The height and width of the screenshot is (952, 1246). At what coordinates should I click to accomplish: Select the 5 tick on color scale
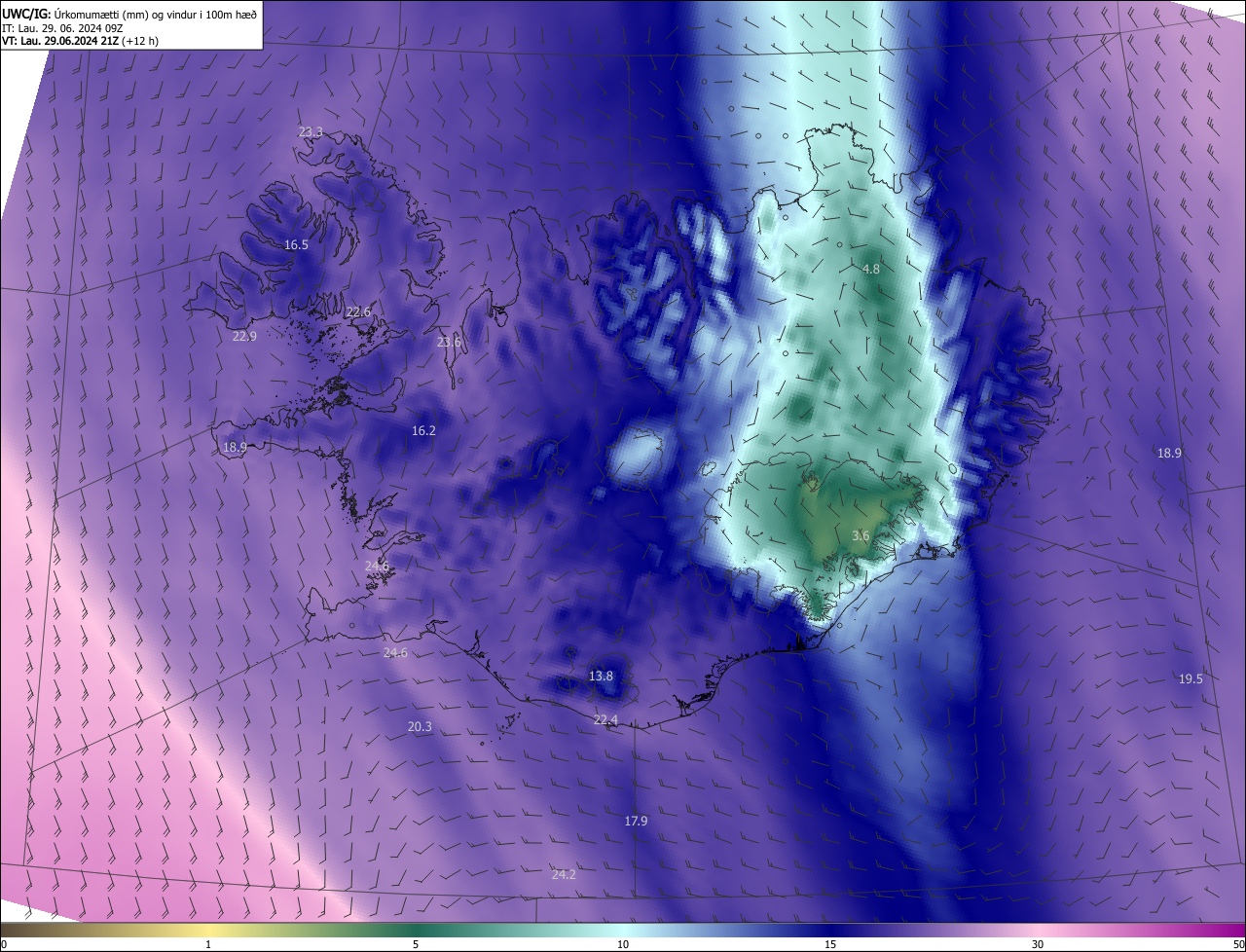(x=416, y=944)
